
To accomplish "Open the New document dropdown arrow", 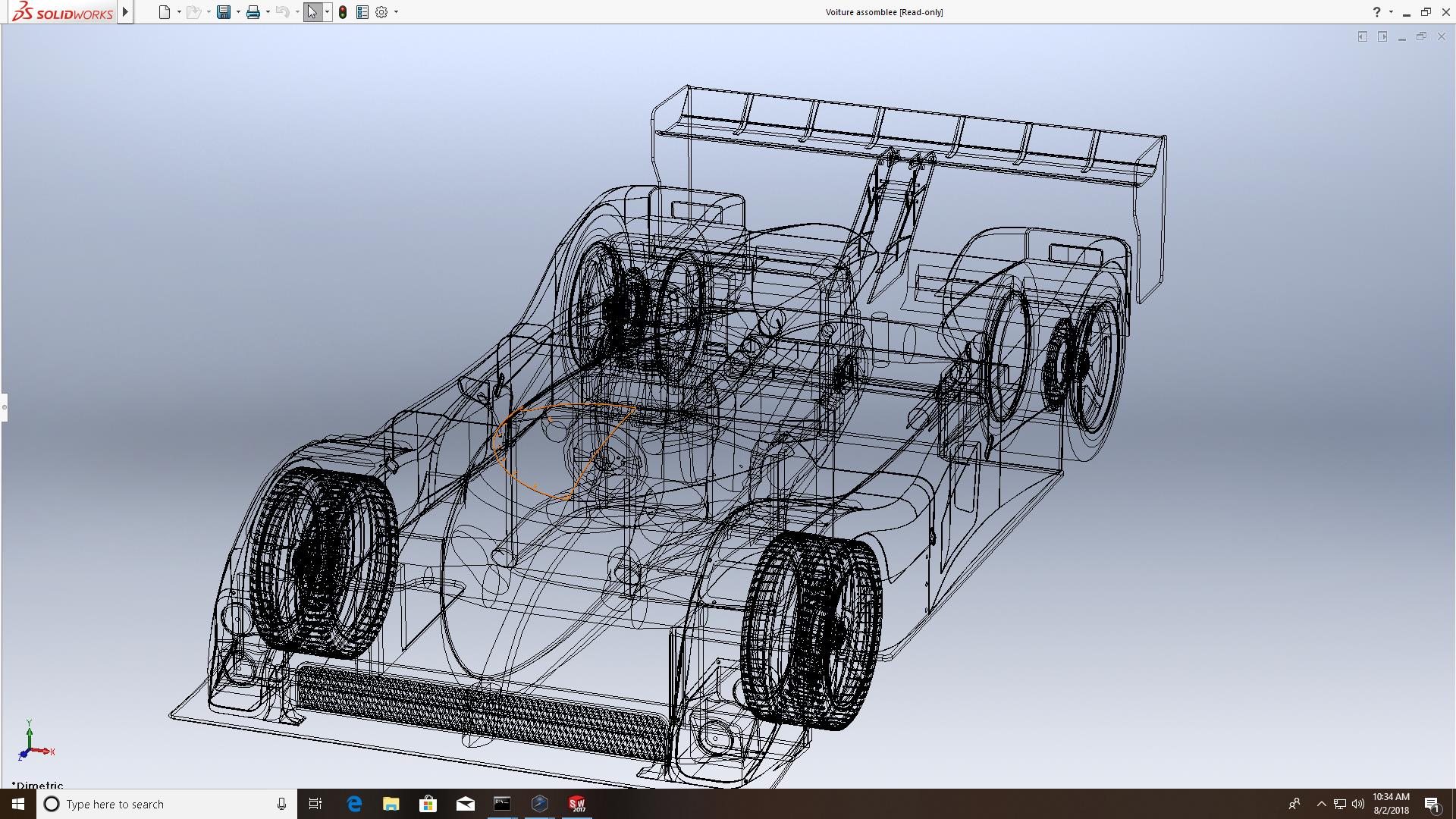I will [x=179, y=12].
